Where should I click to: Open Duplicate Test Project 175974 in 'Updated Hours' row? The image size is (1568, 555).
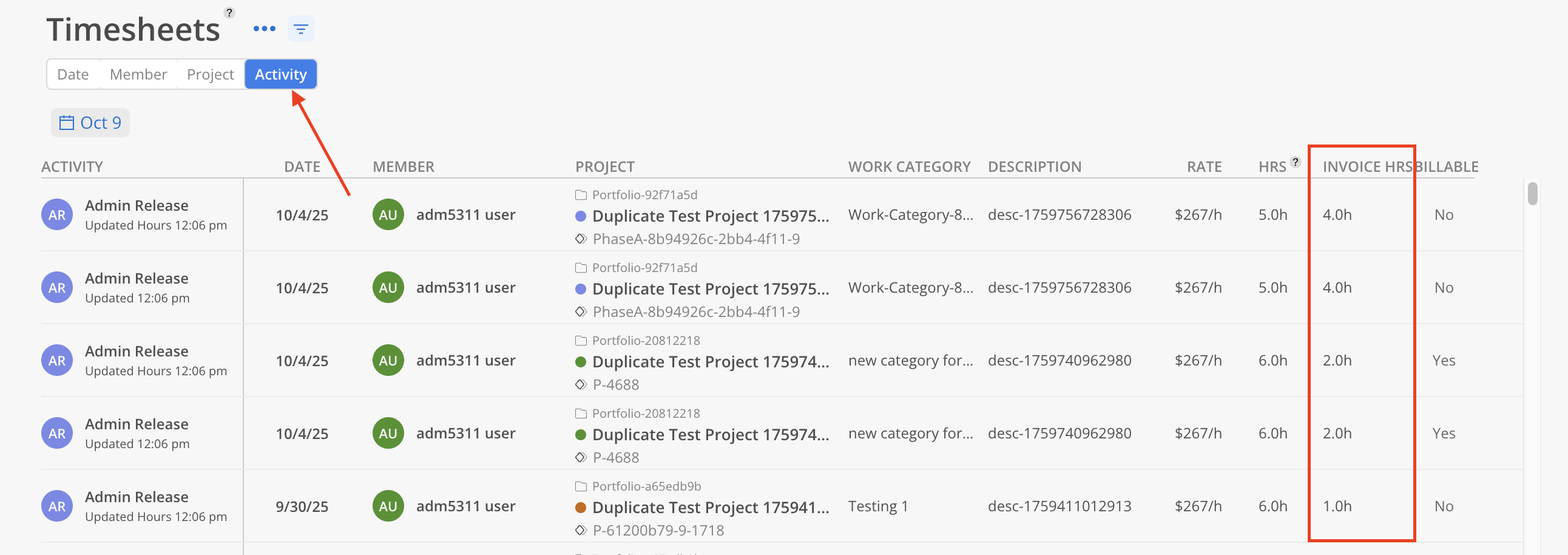click(x=711, y=361)
